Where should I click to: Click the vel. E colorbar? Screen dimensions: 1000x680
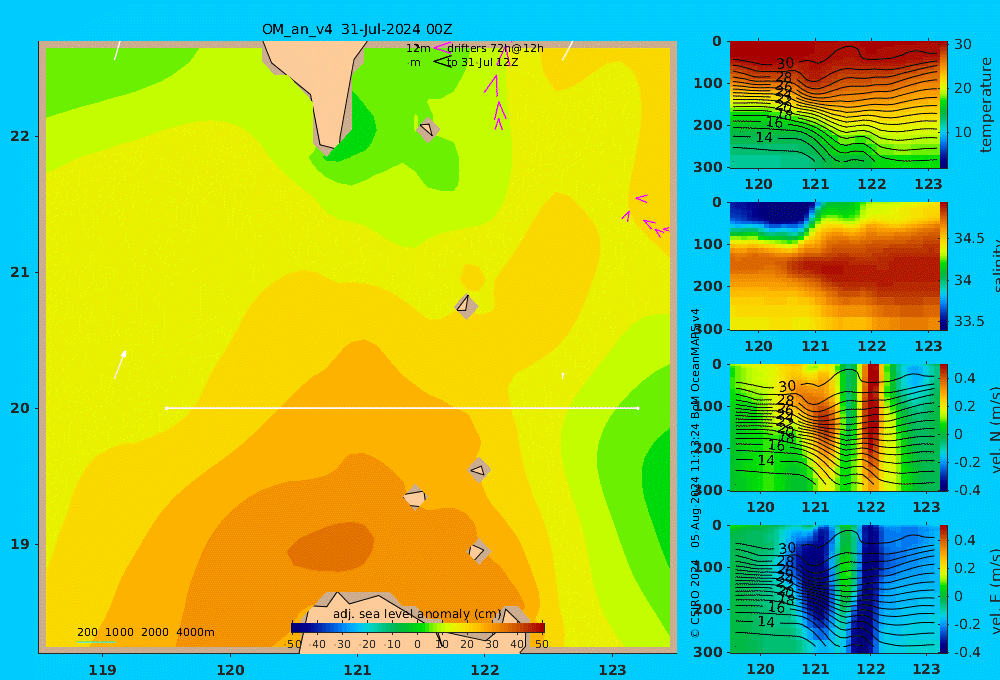[x=944, y=589]
